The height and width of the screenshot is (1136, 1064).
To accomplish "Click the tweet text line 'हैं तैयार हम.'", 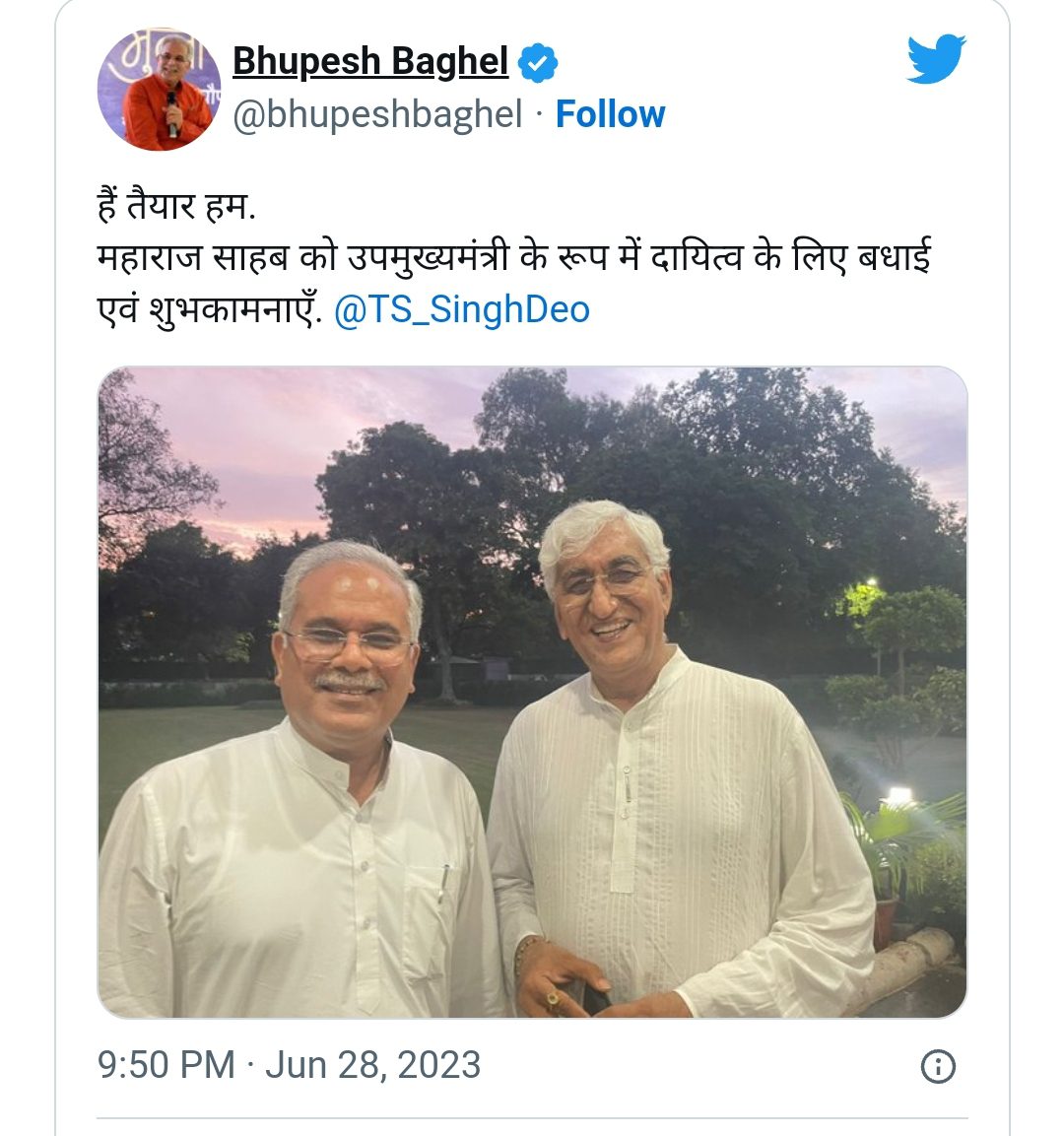I will pos(176,206).
